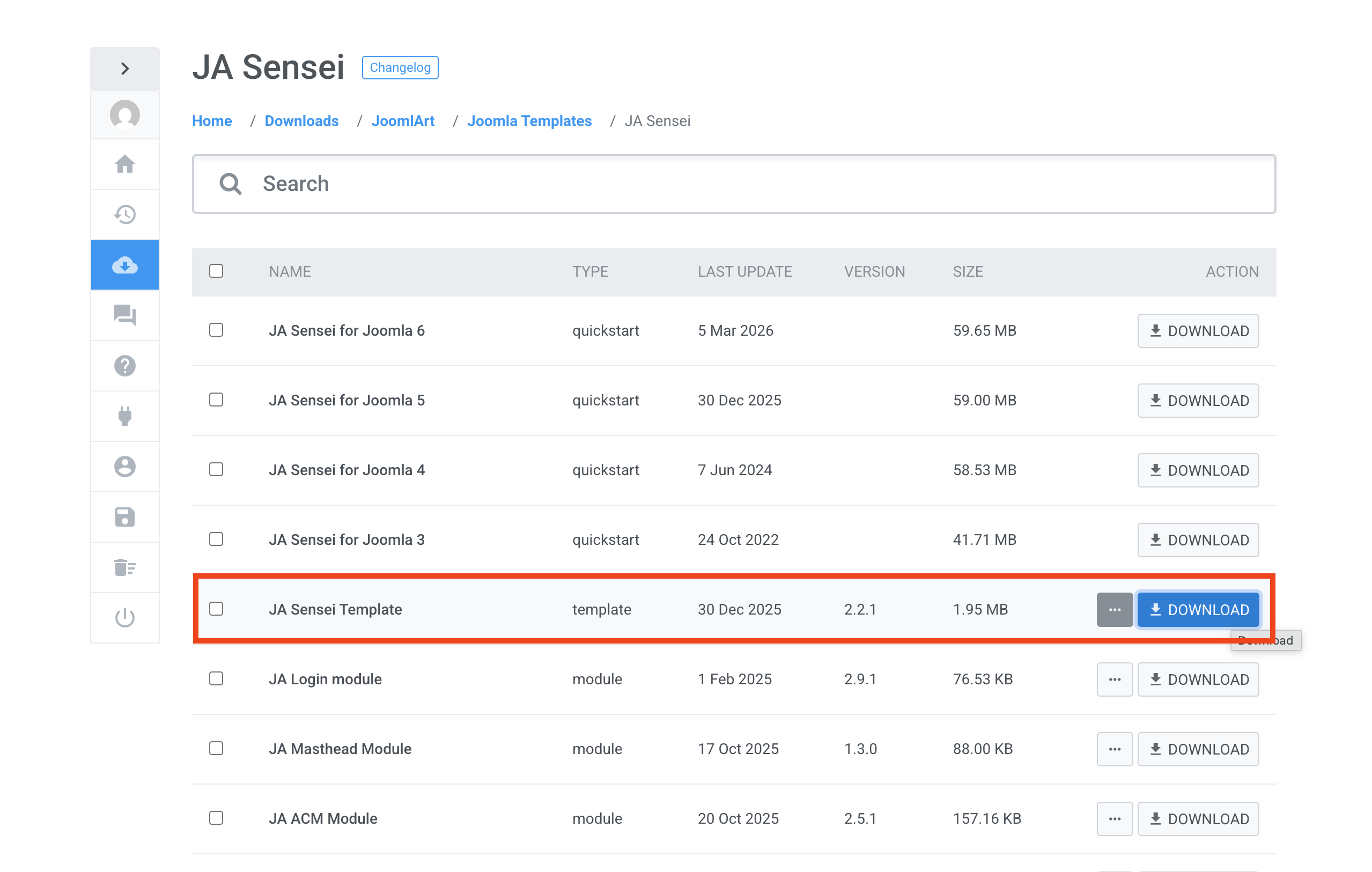Viewport: 1372px width, 872px height.
Task: Open Joomla Templates breadcrumb link
Action: click(529, 121)
